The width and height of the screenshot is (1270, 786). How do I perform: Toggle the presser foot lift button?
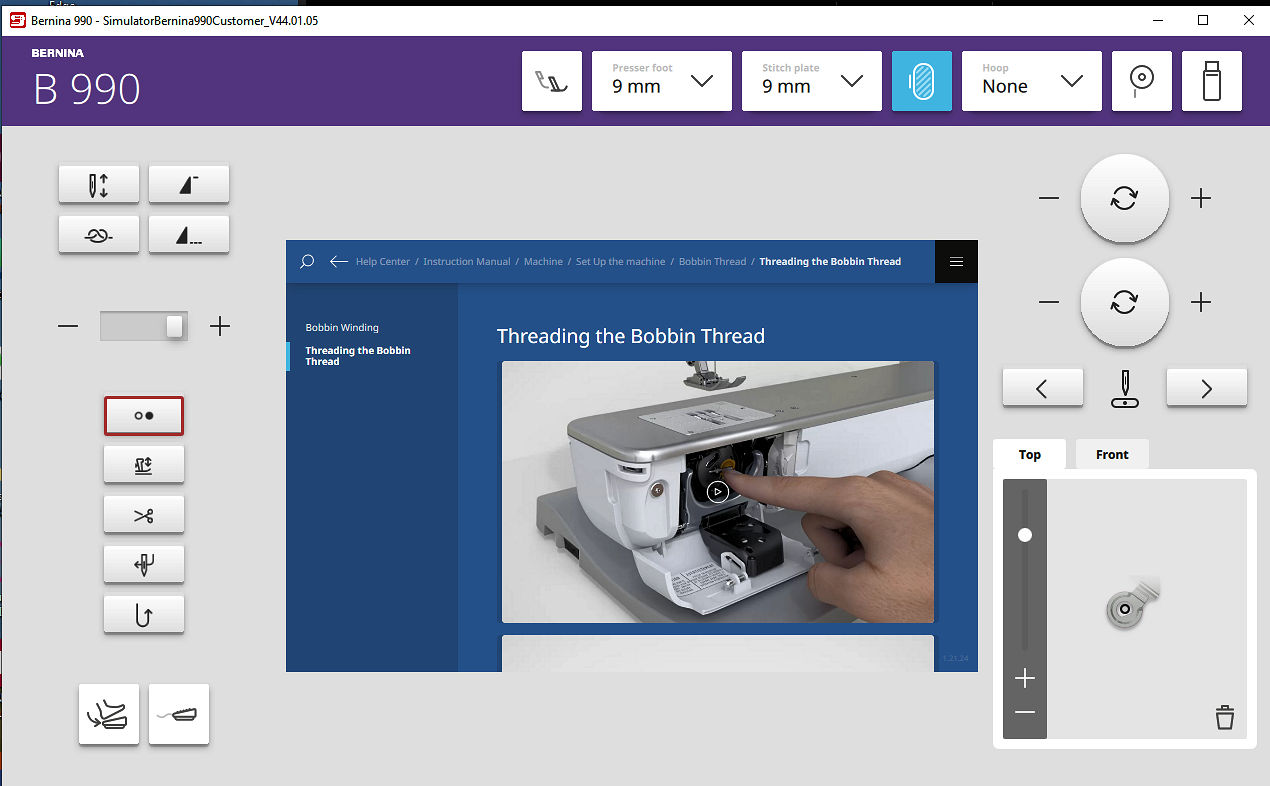pos(144,464)
